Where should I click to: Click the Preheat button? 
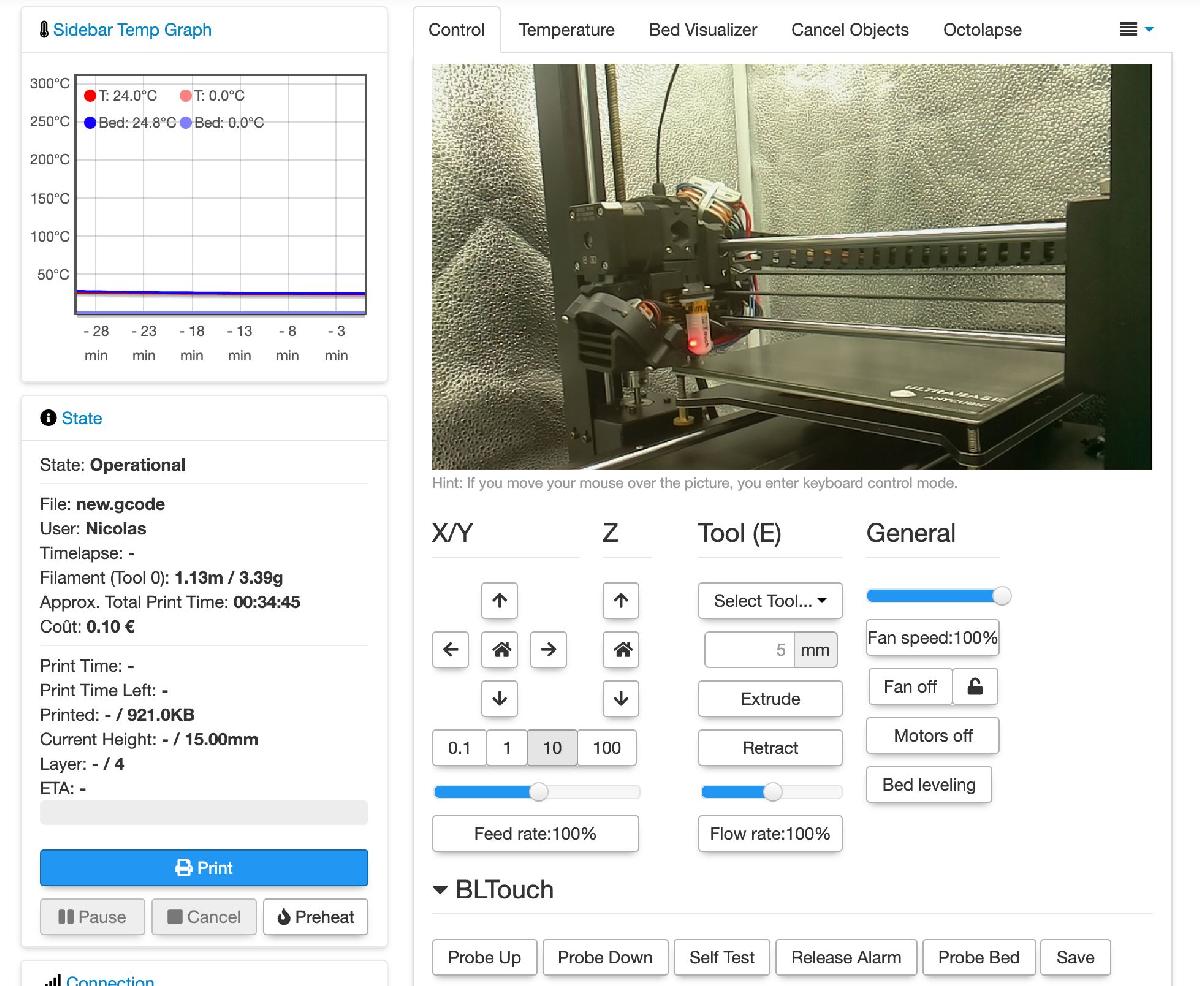[x=315, y=917]
